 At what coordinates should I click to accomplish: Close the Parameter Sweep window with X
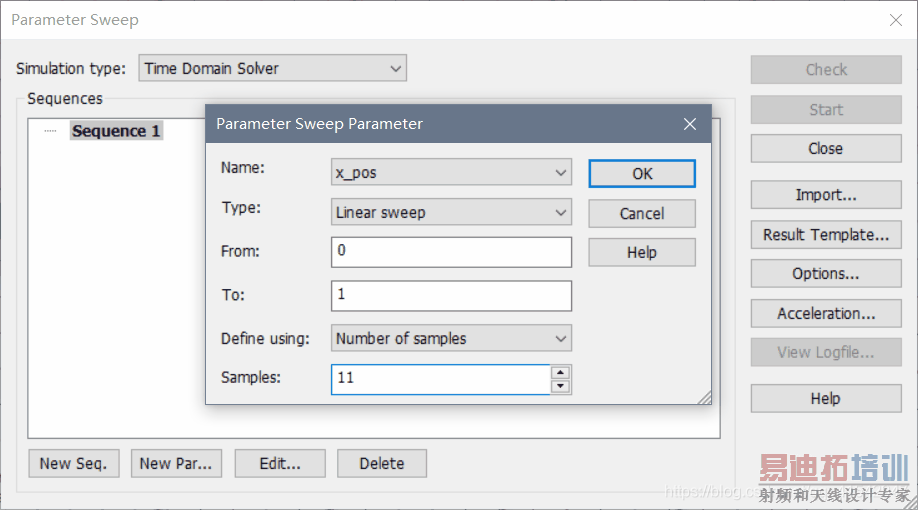[895, 19]
